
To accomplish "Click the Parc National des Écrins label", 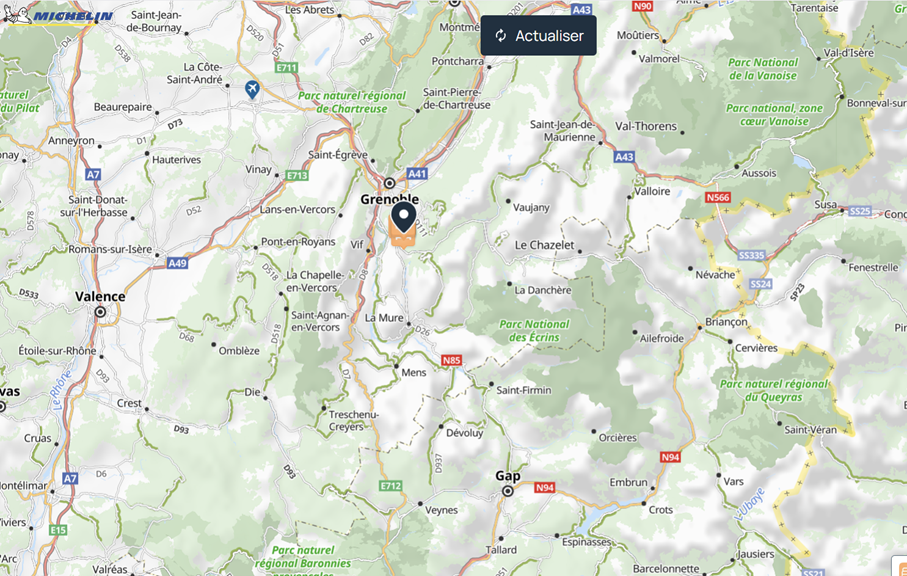I will pyautogui.click(x=534, y=331).
